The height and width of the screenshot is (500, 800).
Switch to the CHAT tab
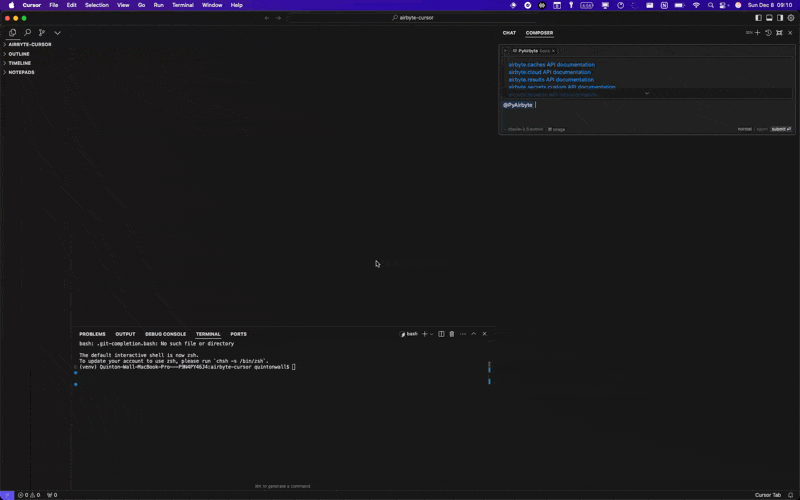pyautogui.click(x=509, y=33)
